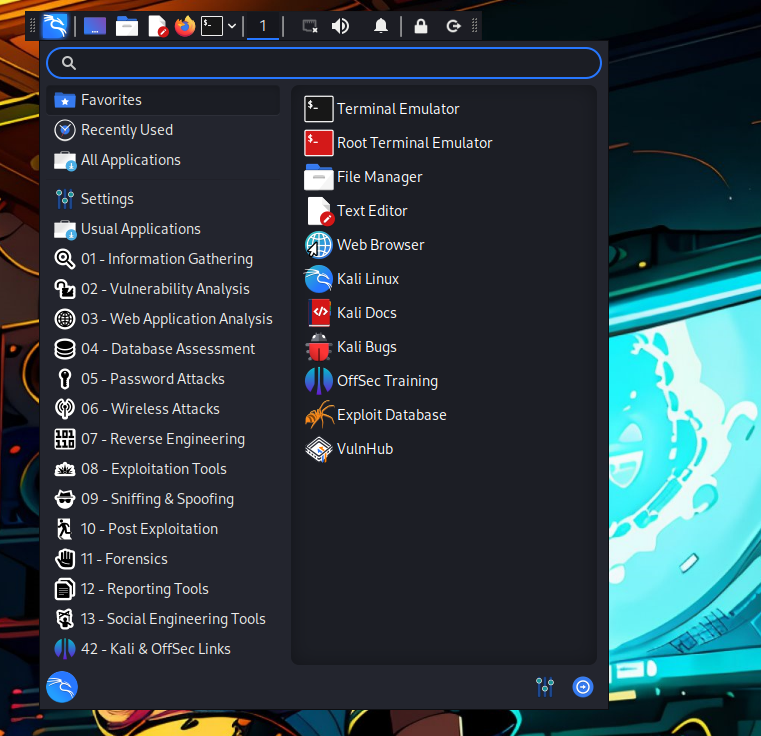The width and height of the screenshot is (761, 736).
Task: Open 03 - Web Application Analysis category
Action: coord(163,319)
